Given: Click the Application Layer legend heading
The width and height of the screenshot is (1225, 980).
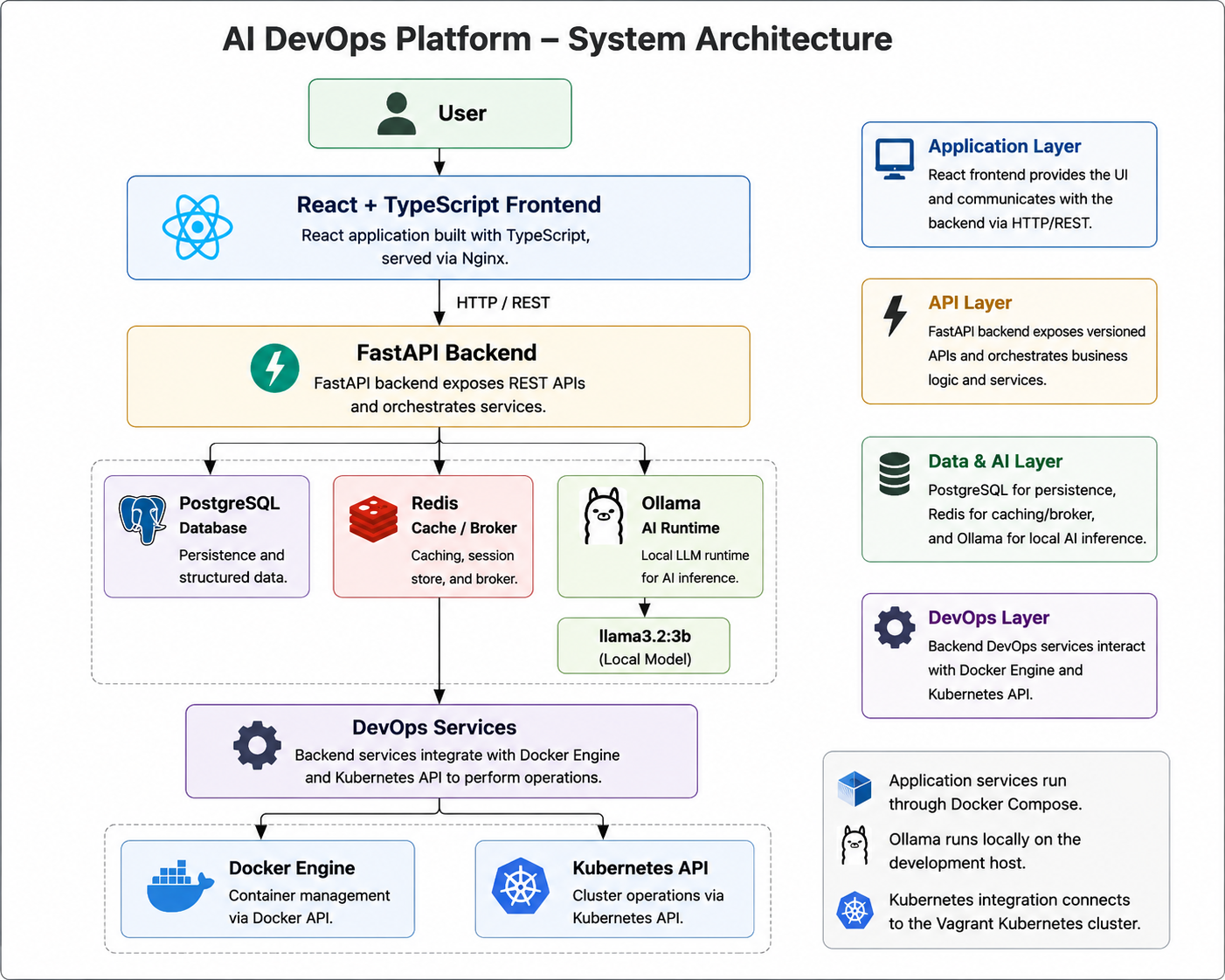Looking at the screenshot, I should (1005, 147).
